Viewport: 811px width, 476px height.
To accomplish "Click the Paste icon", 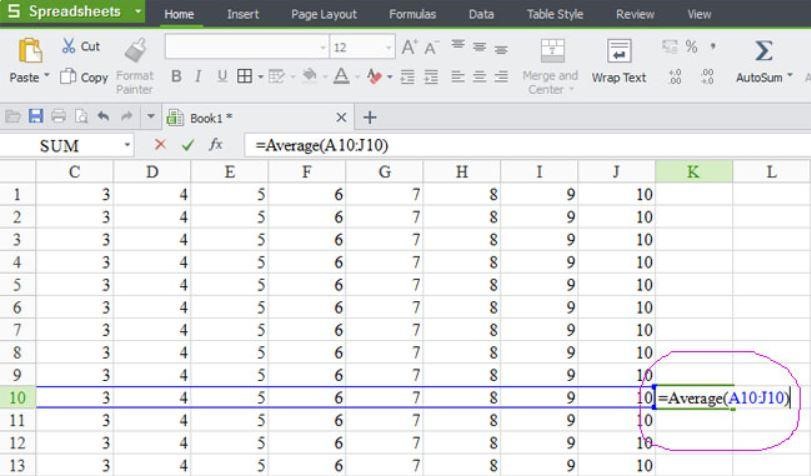I will [30, 50].
